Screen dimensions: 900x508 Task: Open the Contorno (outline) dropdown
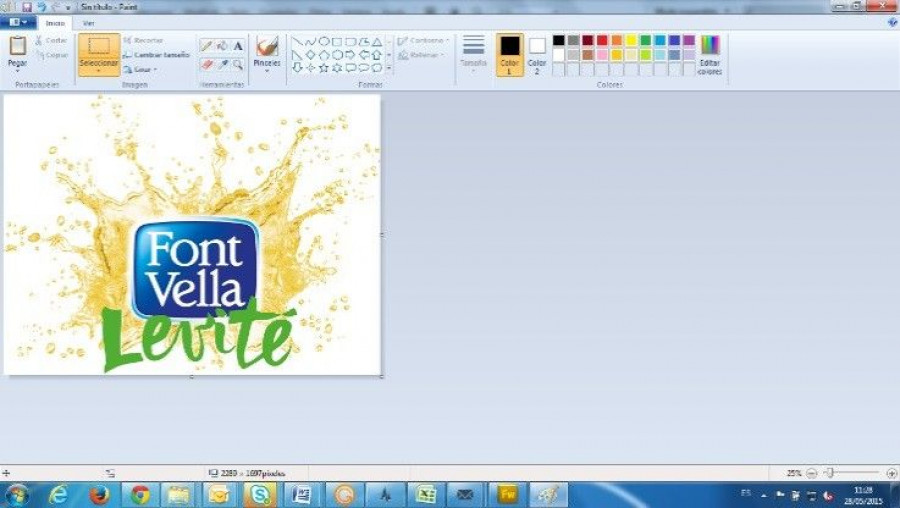[x=424, y=41]
